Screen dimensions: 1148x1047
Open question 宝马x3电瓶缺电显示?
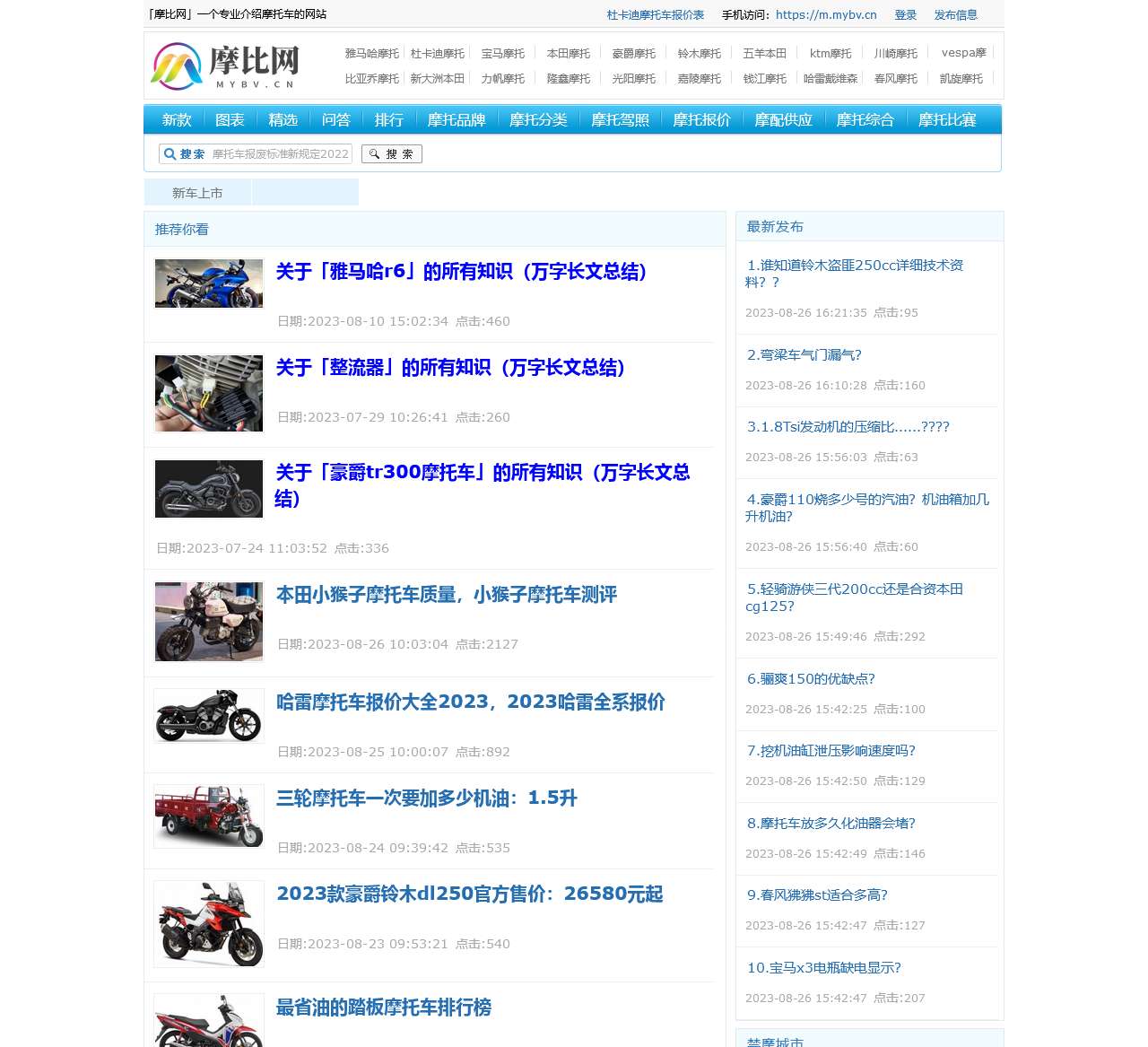click(824, 968)
